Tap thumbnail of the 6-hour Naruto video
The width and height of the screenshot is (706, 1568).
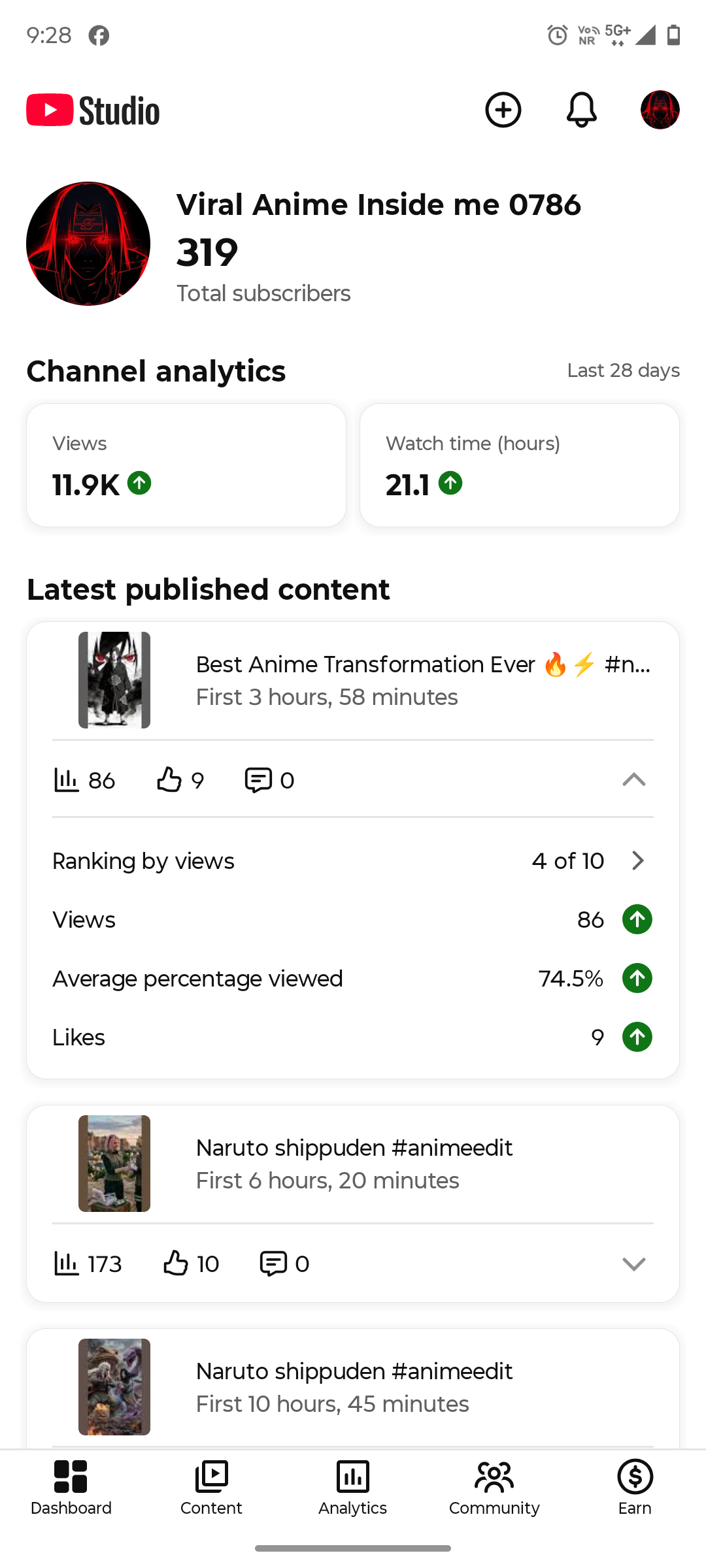pos(114,1164)
